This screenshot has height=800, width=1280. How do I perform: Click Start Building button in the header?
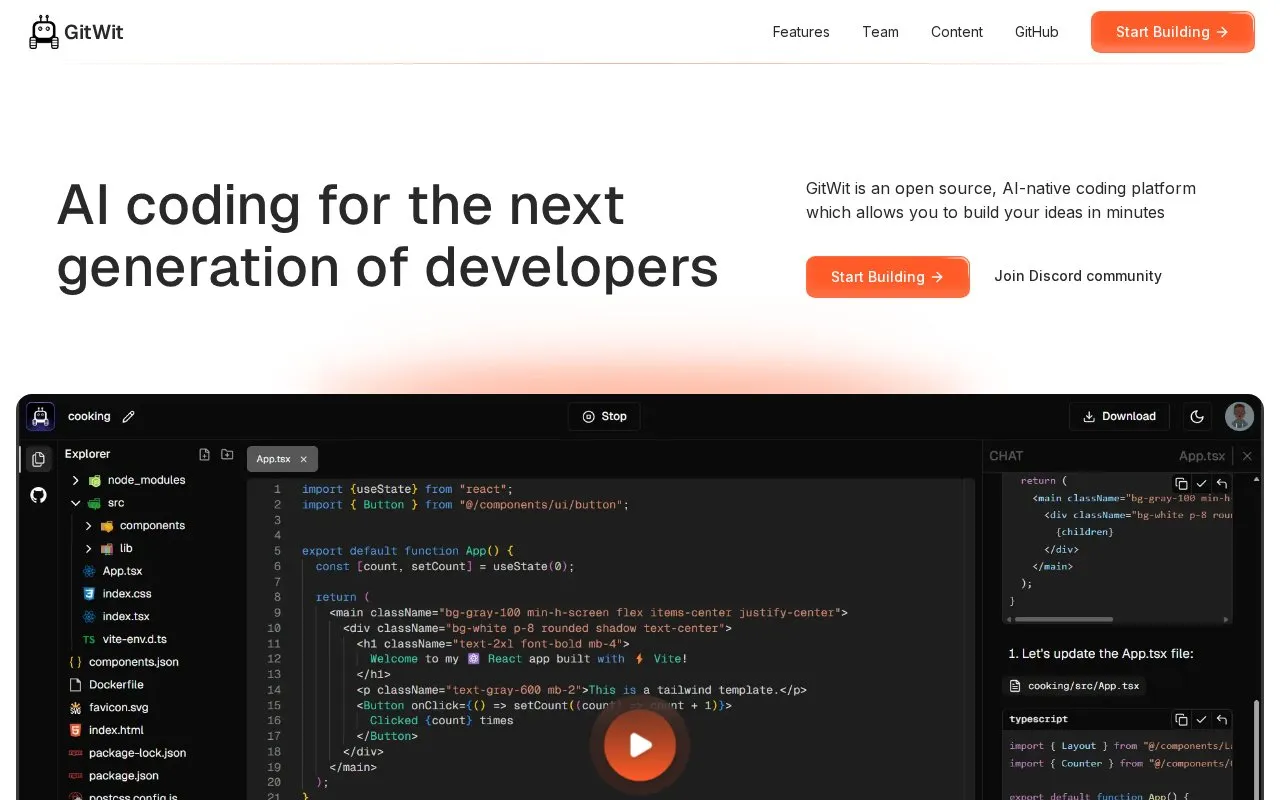point(1172,32)
